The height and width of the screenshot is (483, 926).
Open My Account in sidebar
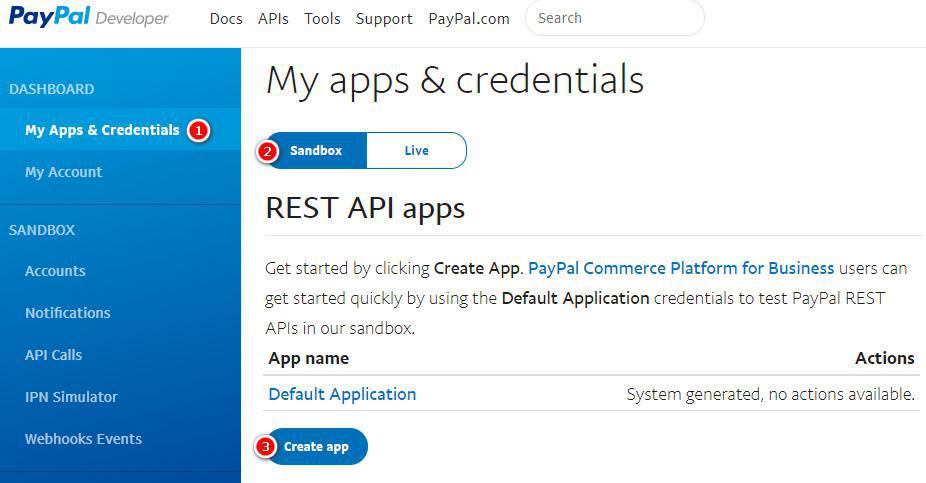point(63,172)
